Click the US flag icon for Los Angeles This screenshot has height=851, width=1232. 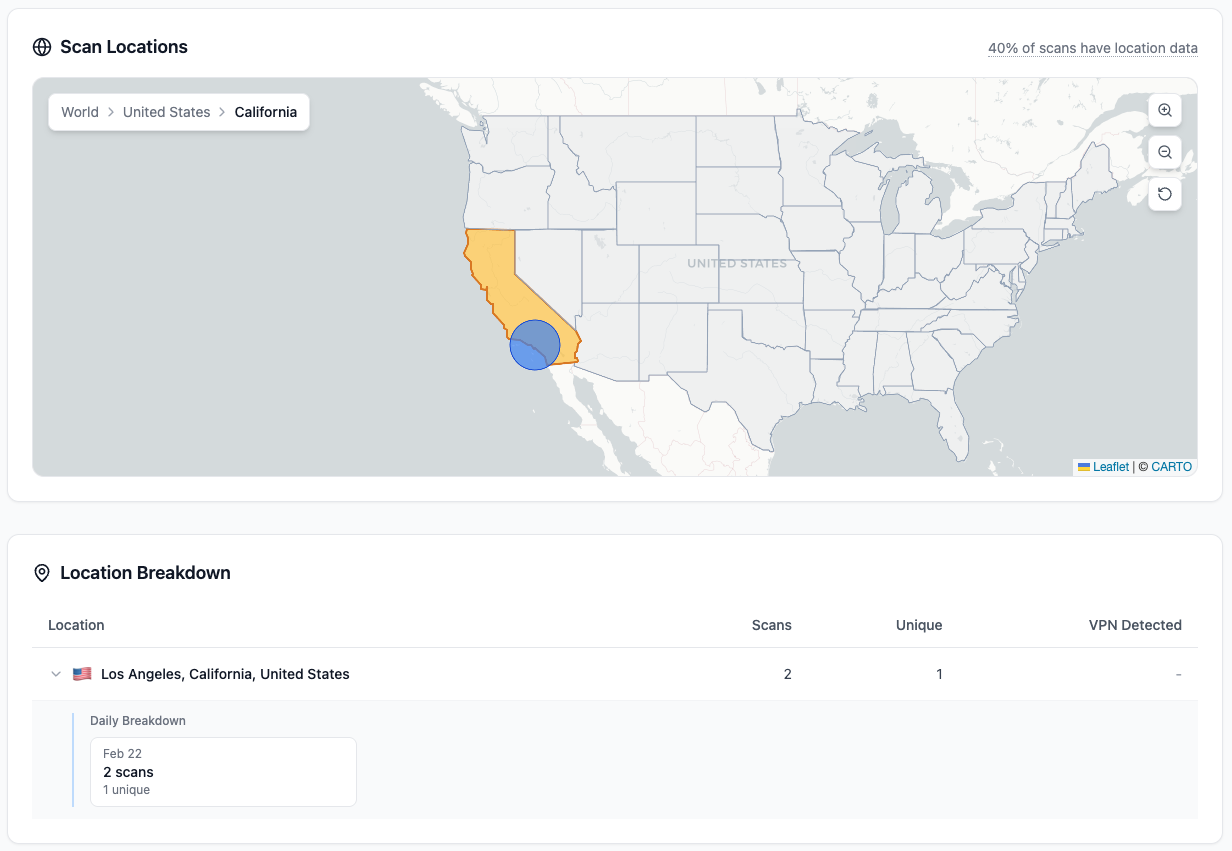(82, 673)
